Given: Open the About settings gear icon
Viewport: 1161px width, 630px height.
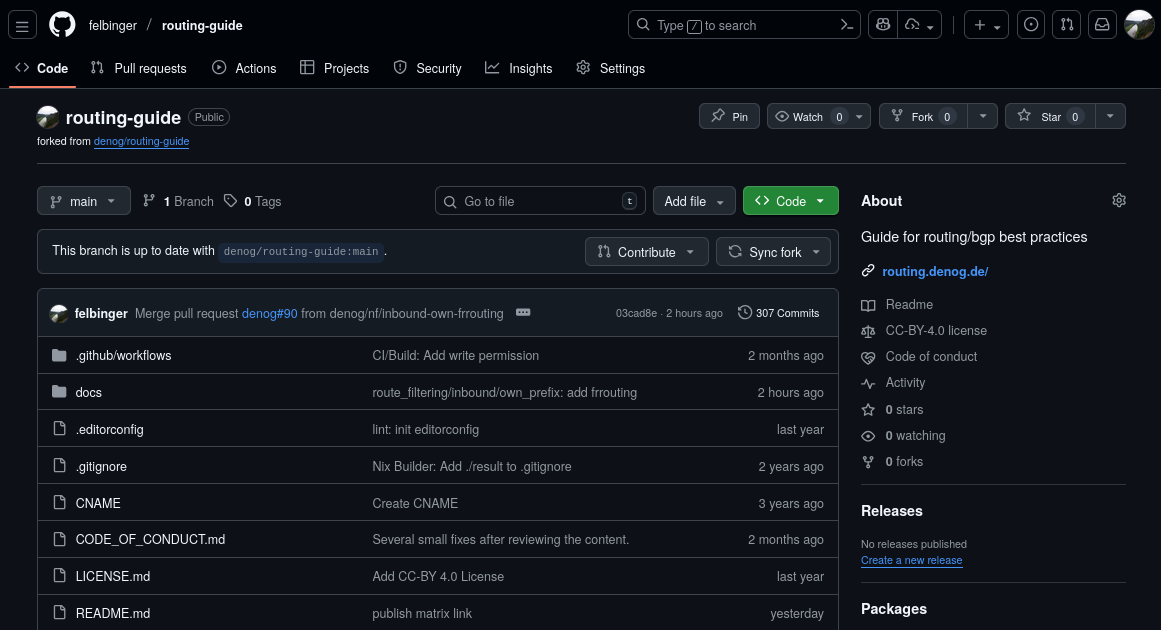Looking at the screenshot, I should click(1118, 201).
